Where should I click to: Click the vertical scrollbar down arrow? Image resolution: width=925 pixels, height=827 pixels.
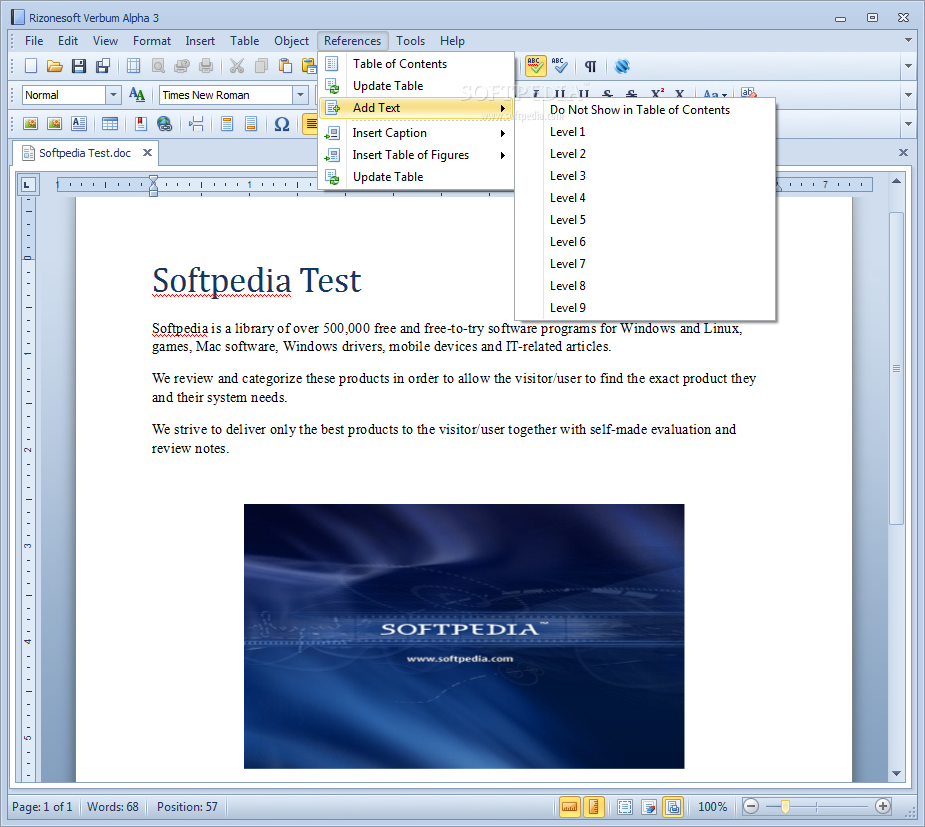point(897,773)
